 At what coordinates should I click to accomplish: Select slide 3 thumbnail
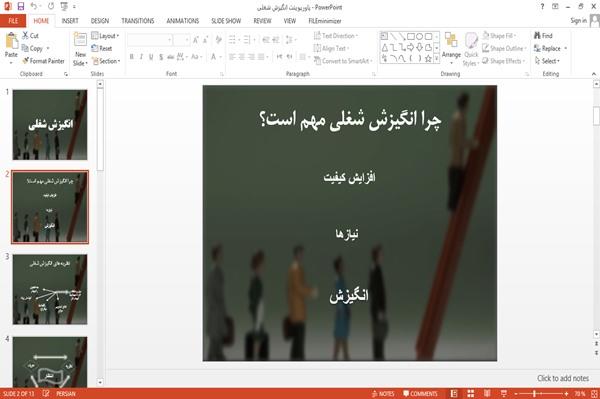tap(50, 290)
